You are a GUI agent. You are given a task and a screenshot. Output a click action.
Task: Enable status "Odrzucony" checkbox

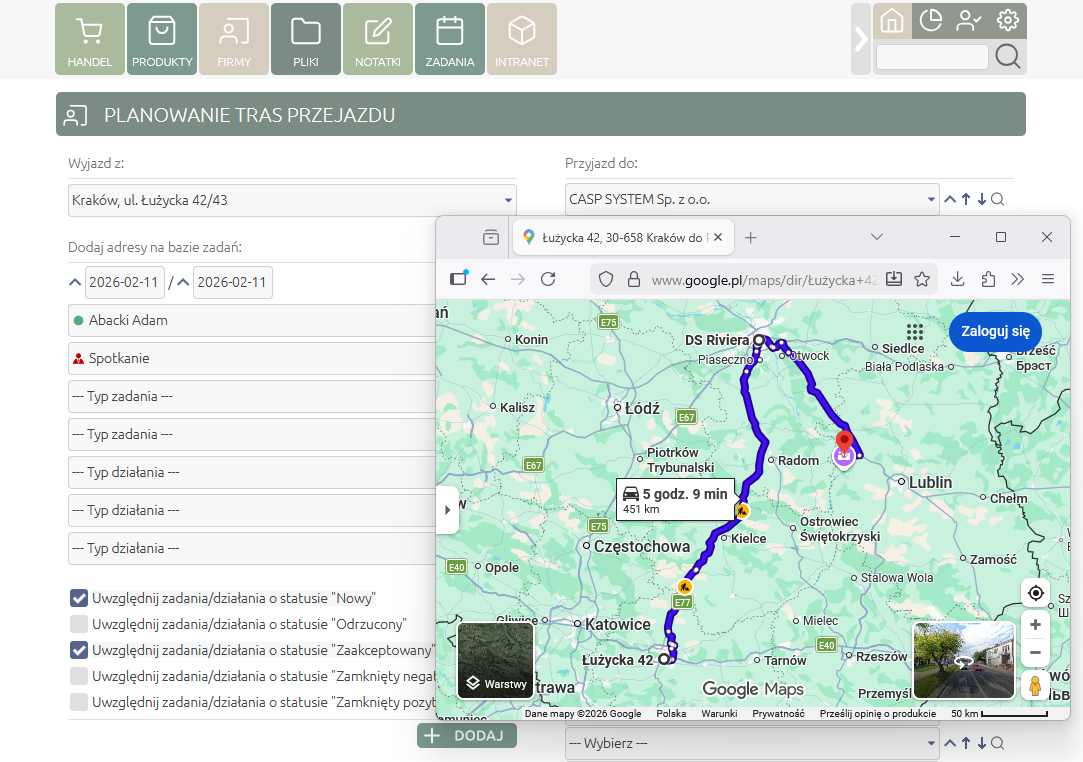pyautogui.click(x=78, y=624)
